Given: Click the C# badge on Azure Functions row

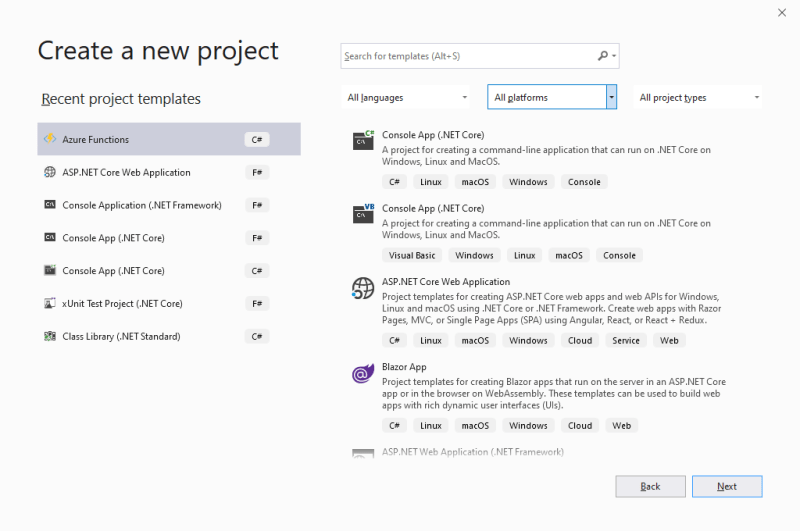Looking at the screenshot, I should [257, 139].
